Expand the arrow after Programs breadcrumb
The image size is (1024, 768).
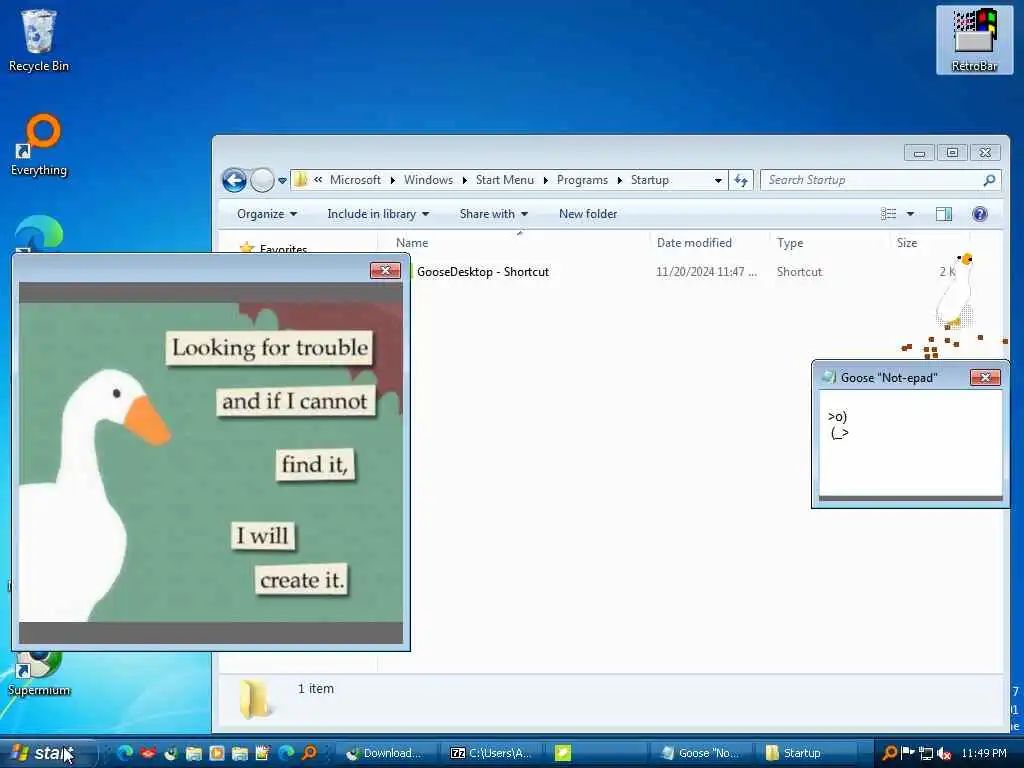click(x=620, y=180)
